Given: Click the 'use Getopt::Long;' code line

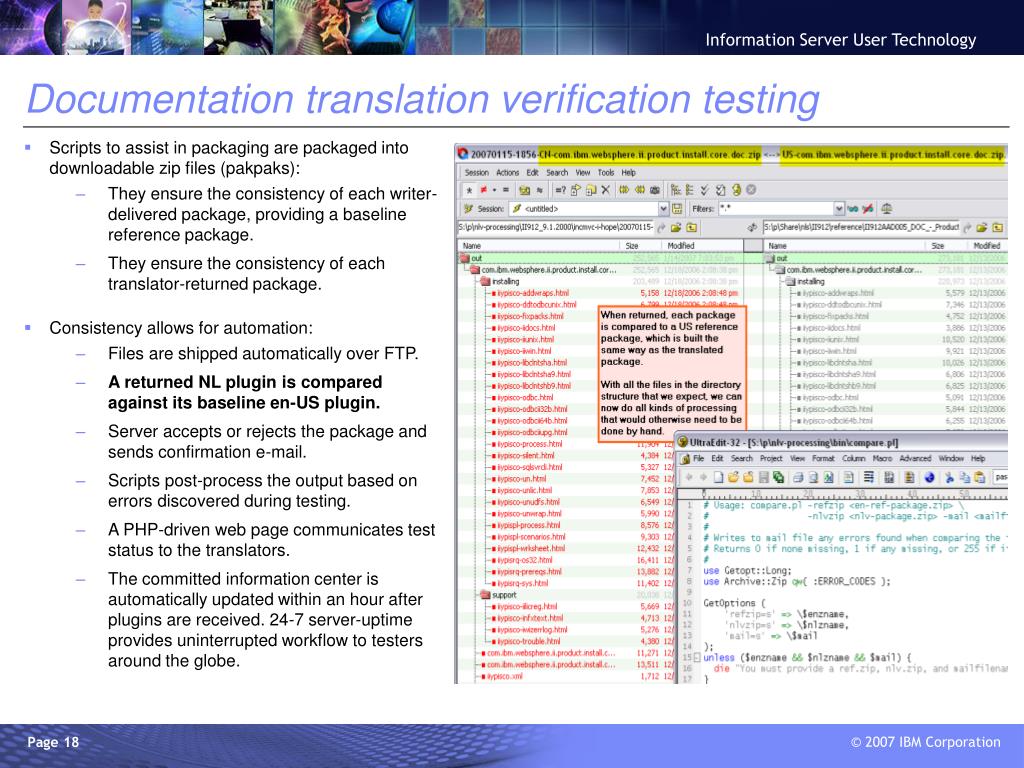Looking at the screenshot, I should (x=747, y=570).
